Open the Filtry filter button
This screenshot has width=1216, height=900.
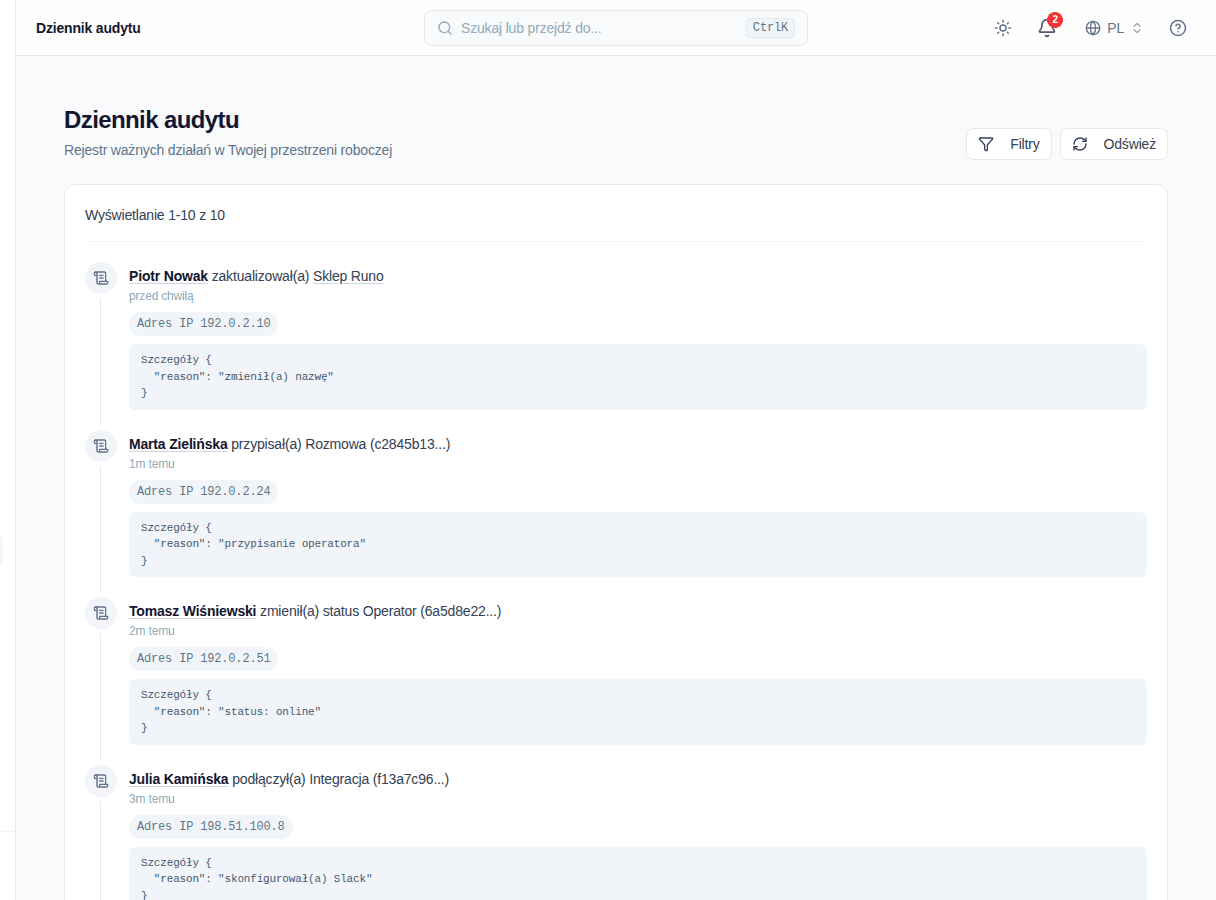pyautogui.click(x=1009, y=144)
